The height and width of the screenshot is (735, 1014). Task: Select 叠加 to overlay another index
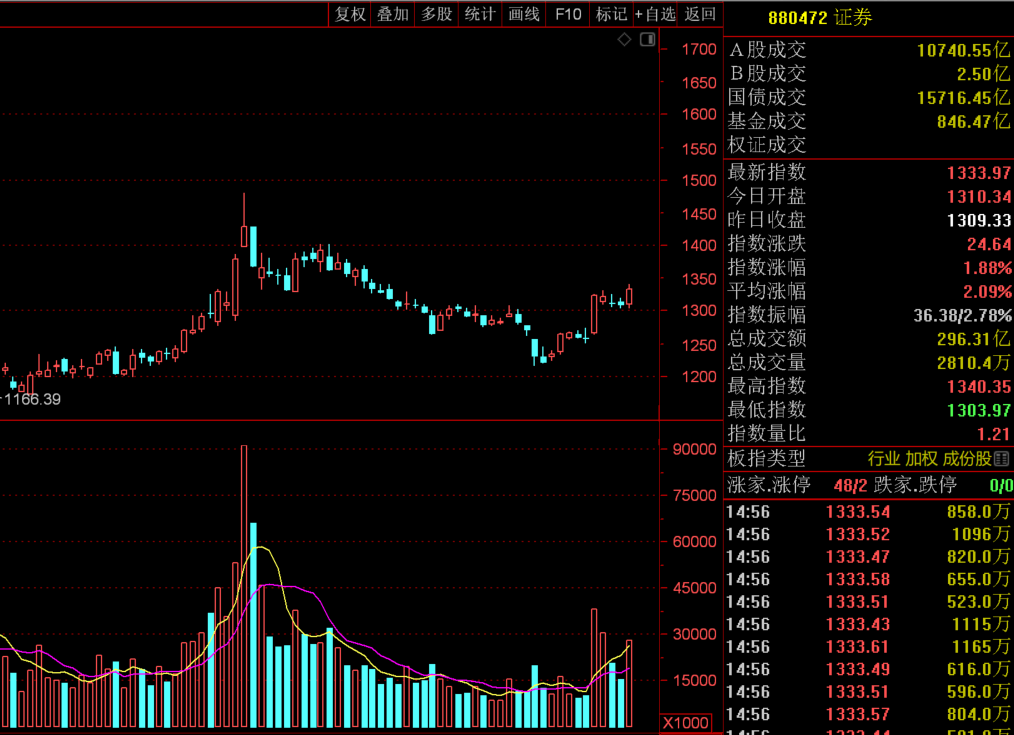pos(393,14)
